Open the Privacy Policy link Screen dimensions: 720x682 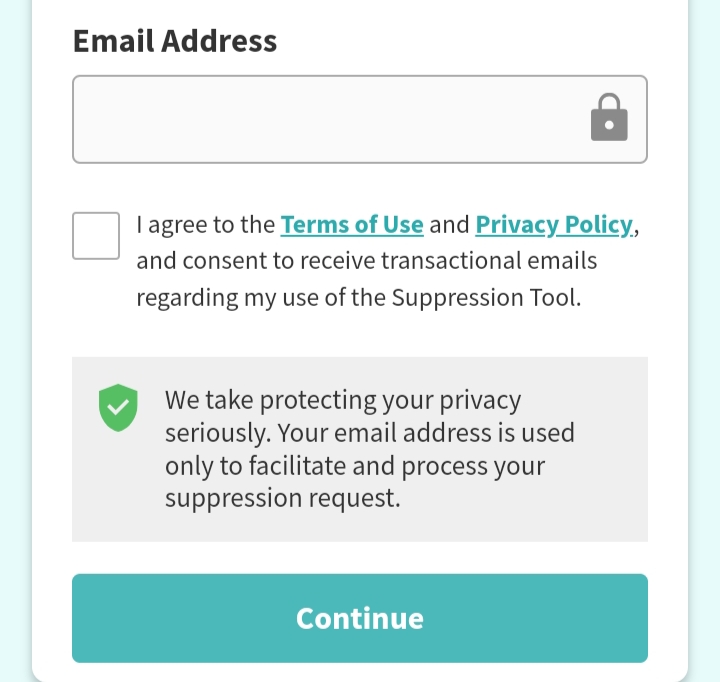click(x=554, y=225)
